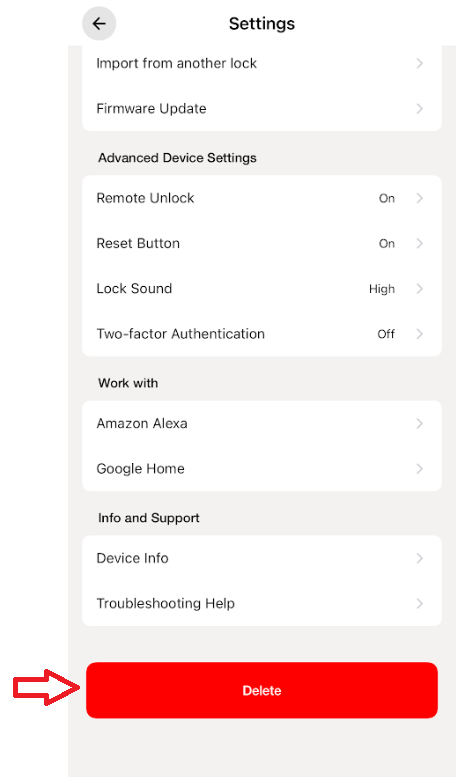This screenshot has width=456, height=777.
Task: Open chevron beside Firmware Update
Action: click(419, 109)
